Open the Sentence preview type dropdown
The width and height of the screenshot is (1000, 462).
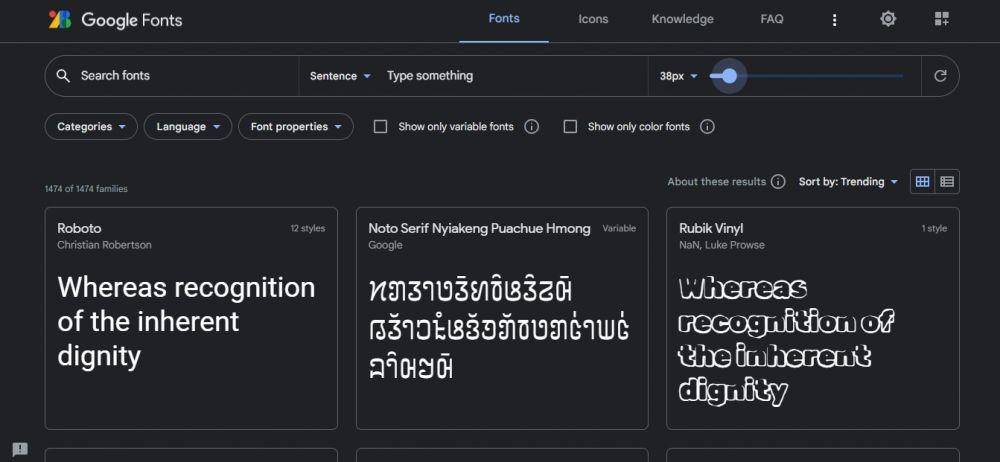point(340,76)
